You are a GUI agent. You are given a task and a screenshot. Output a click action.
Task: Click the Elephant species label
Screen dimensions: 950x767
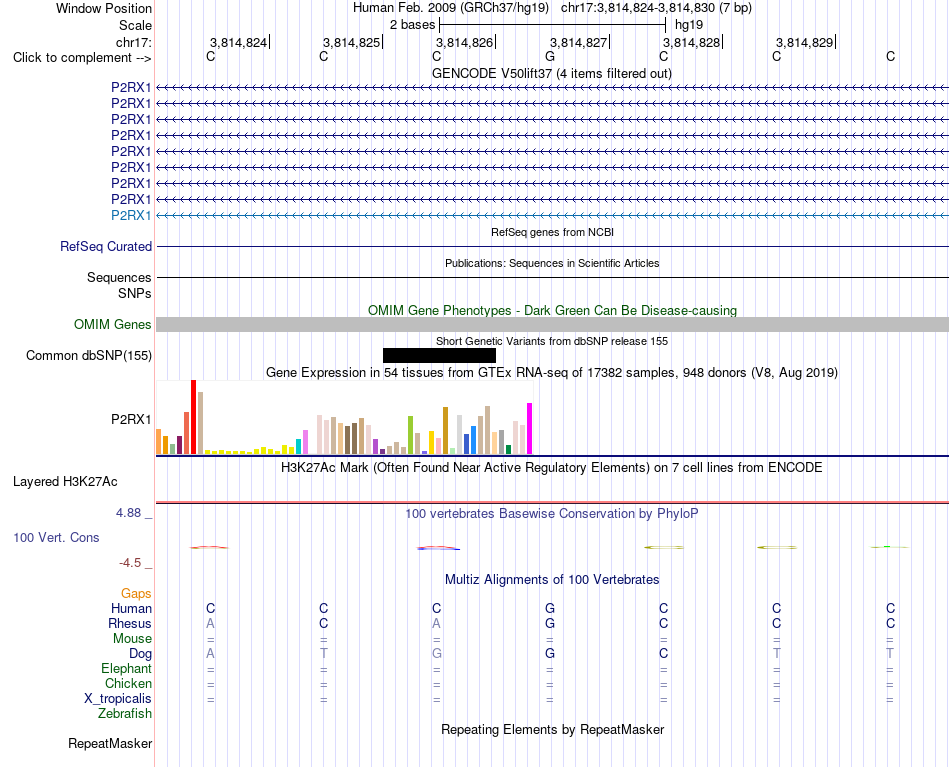pos(126,668)
